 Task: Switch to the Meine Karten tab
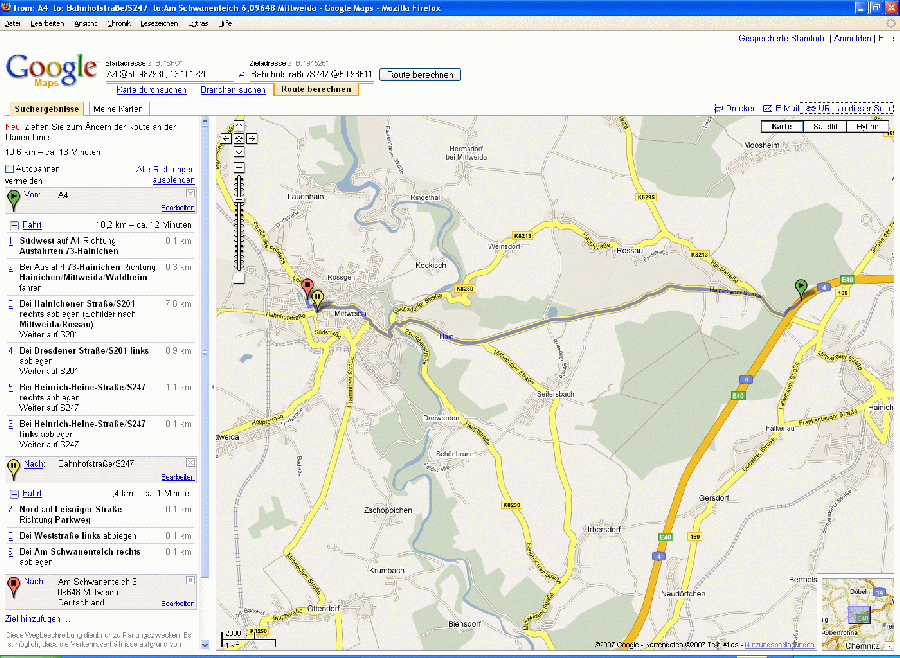[x=118, y=109]
